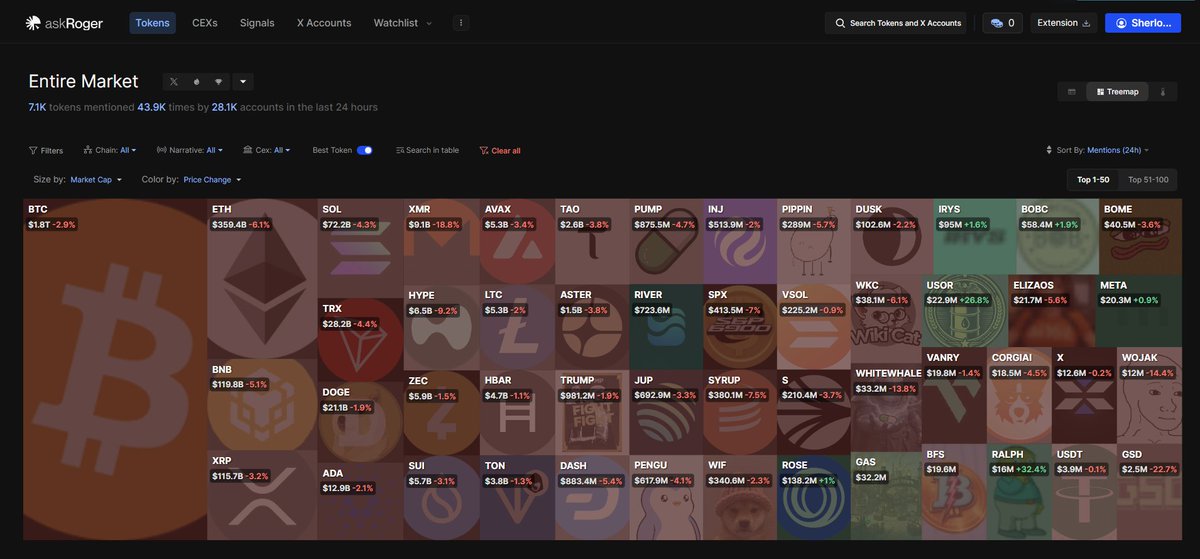Expand the Watchlist menu dropdown
The height and width of the screenshot is (559, 1200).
pos(403,22)
